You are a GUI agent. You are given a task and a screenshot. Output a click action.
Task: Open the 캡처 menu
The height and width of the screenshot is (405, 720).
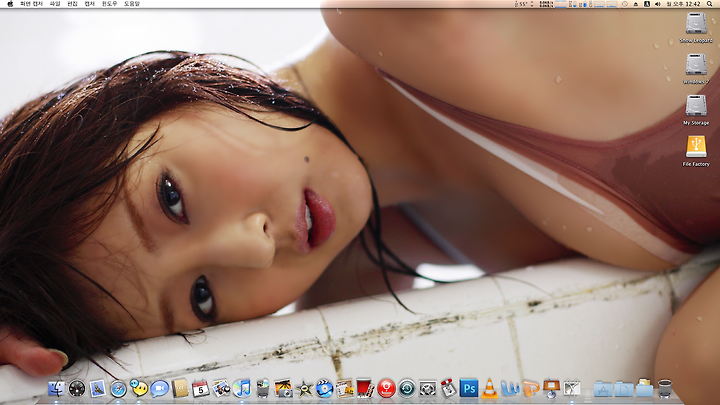(89, 4)
